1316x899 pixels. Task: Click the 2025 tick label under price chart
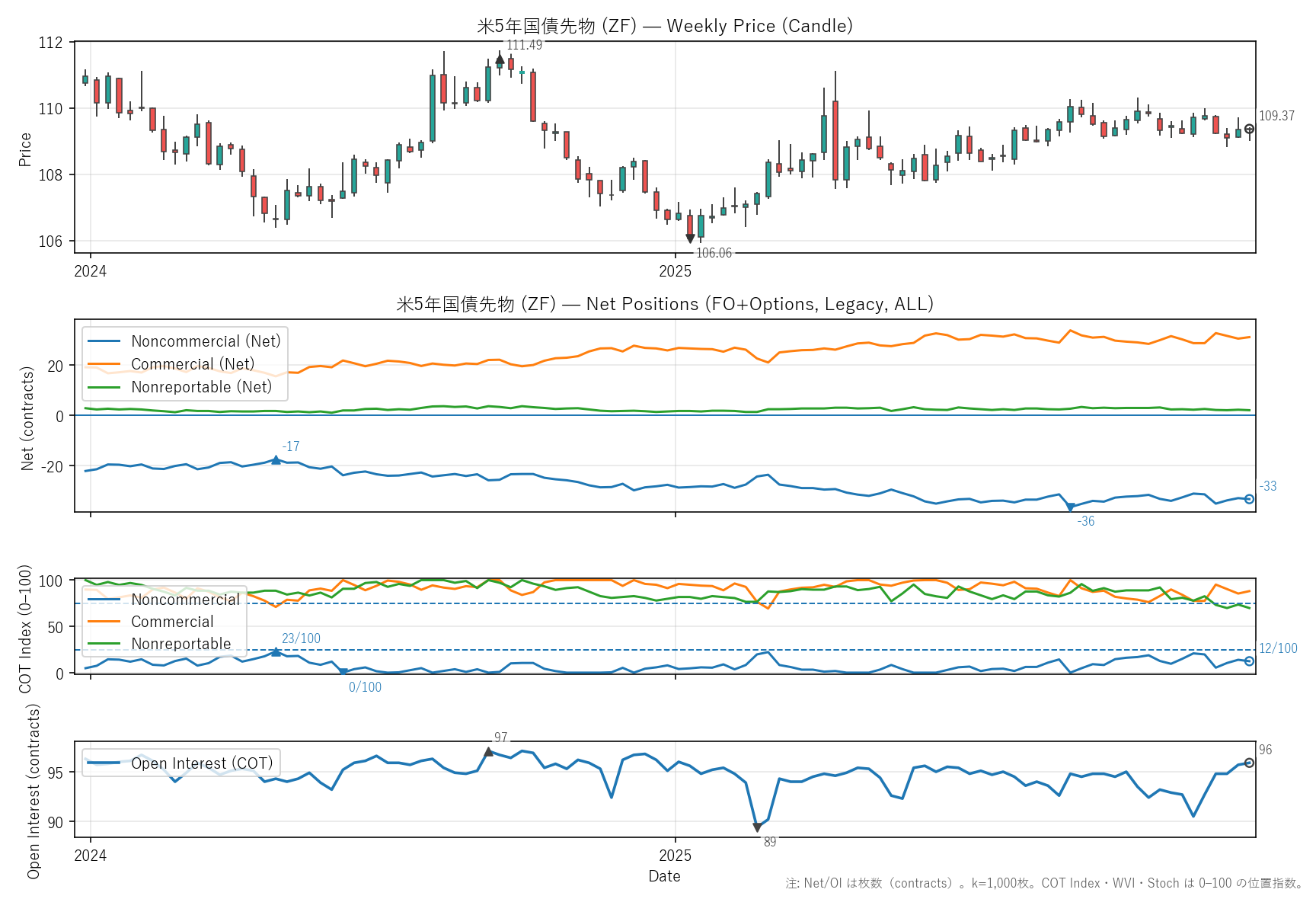click(x=675, y=271)
